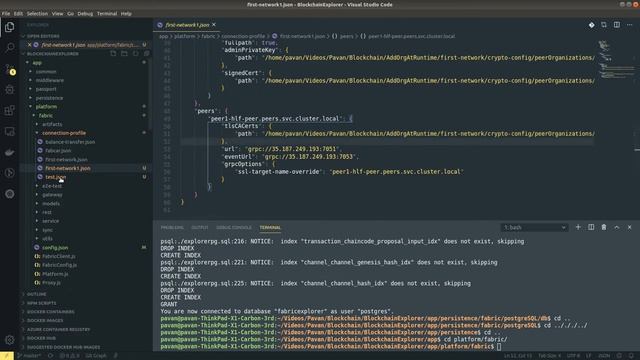Open the Extensions view in activity bar
The height and width of the screenshot is (360, 640).
coord(9,110)
